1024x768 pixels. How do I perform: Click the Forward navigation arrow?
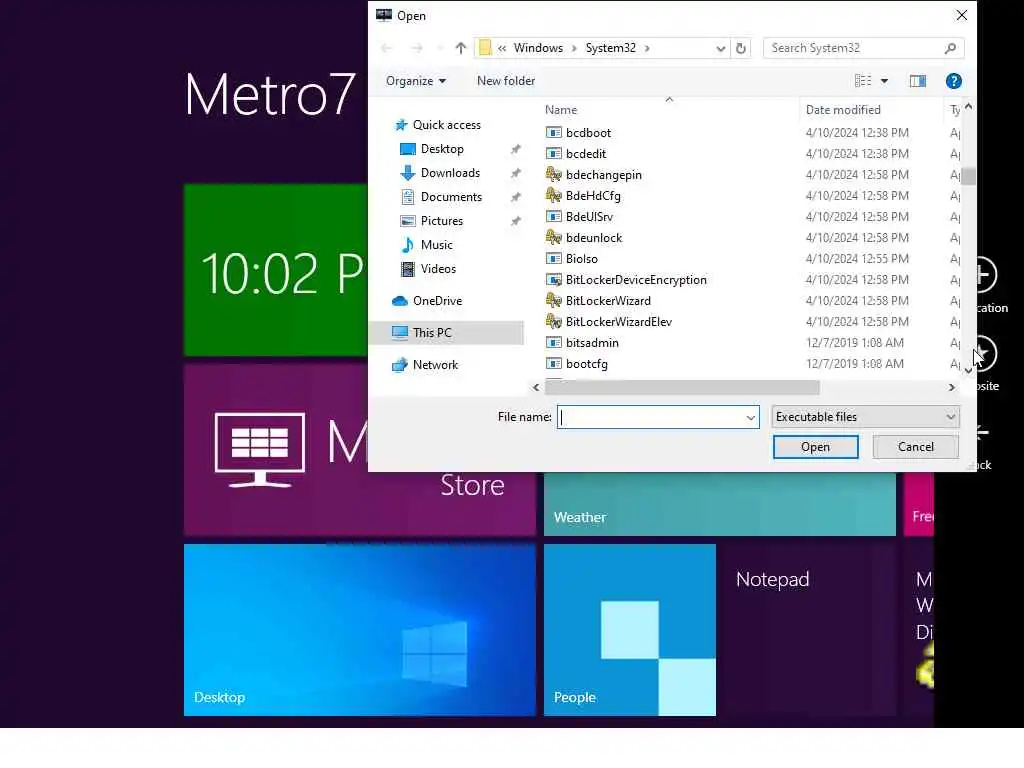pos(417,48)
